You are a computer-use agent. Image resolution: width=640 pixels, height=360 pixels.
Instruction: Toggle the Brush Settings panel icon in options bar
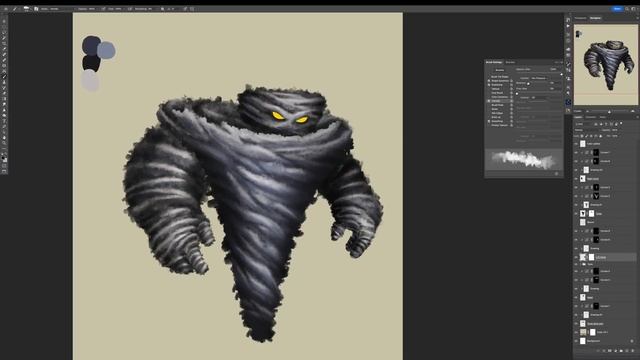(x=36, y=9)
